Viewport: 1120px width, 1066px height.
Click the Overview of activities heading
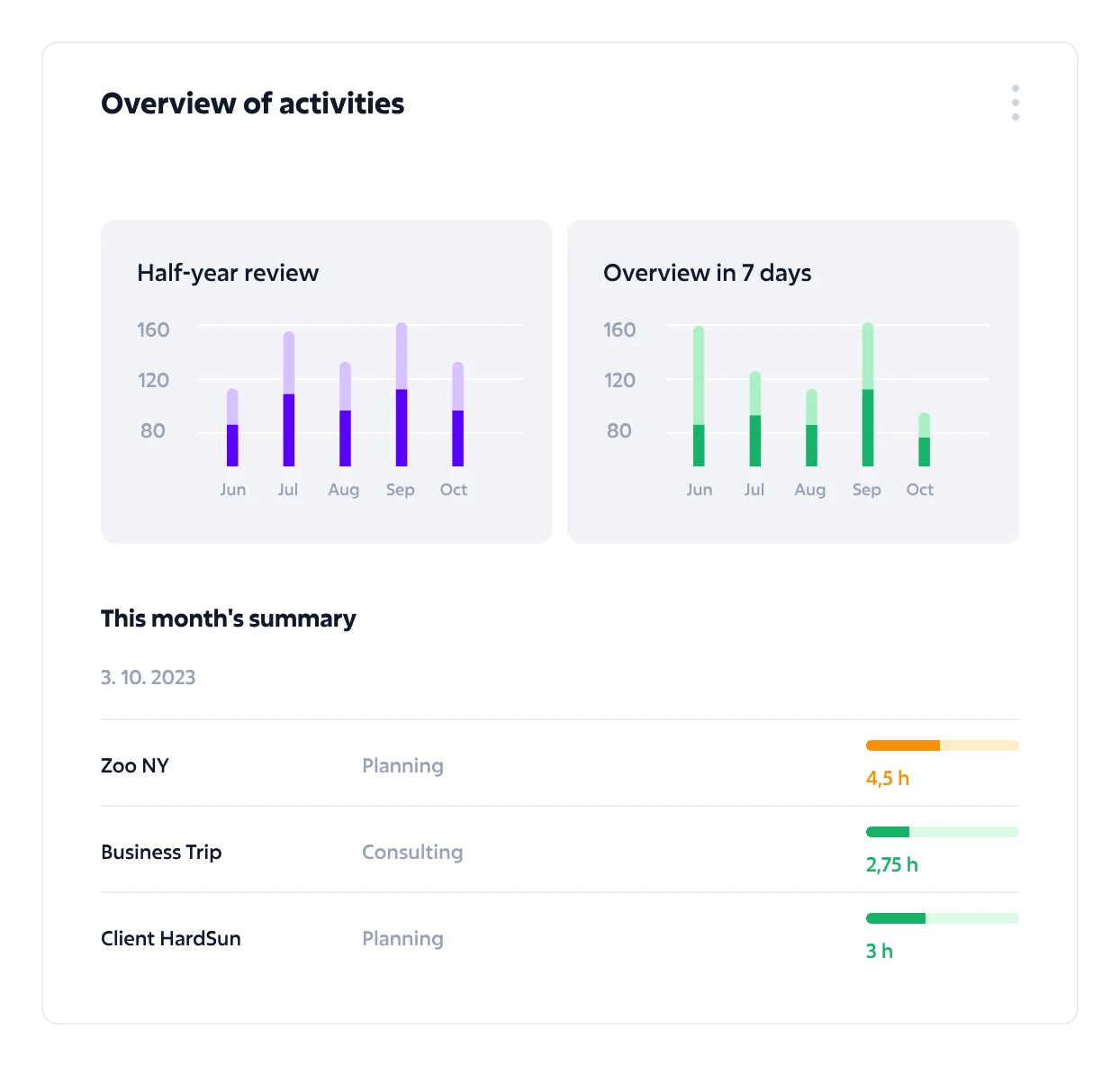253,104
